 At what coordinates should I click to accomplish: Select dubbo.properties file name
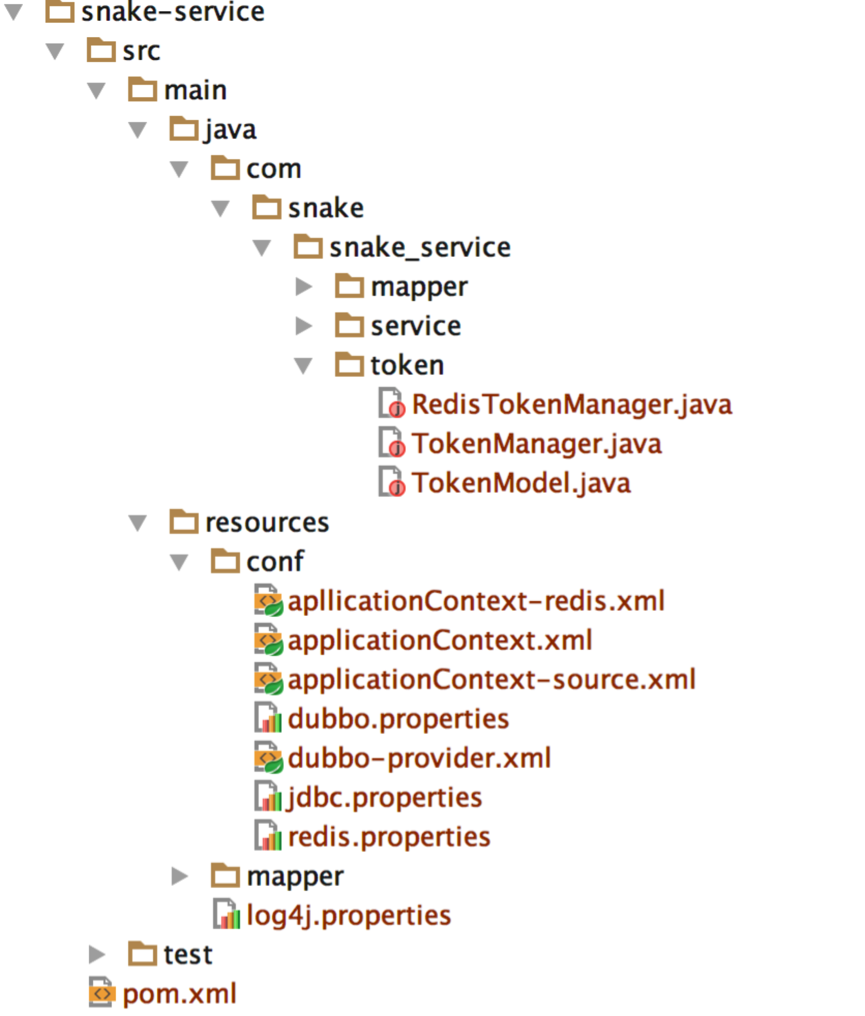pyautogui.click(x=398, y=719)
